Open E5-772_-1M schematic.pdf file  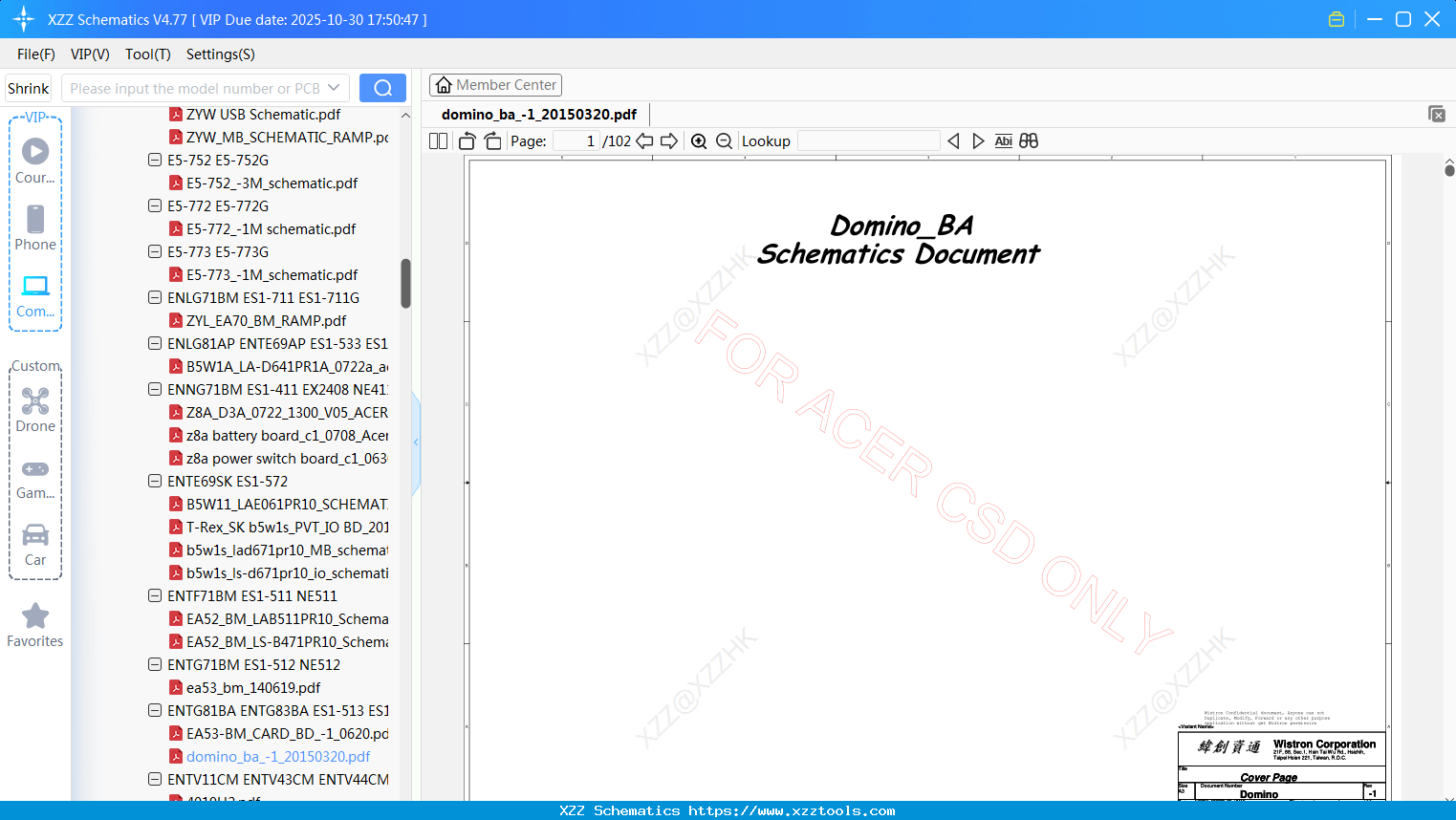[x=271, y=228]
